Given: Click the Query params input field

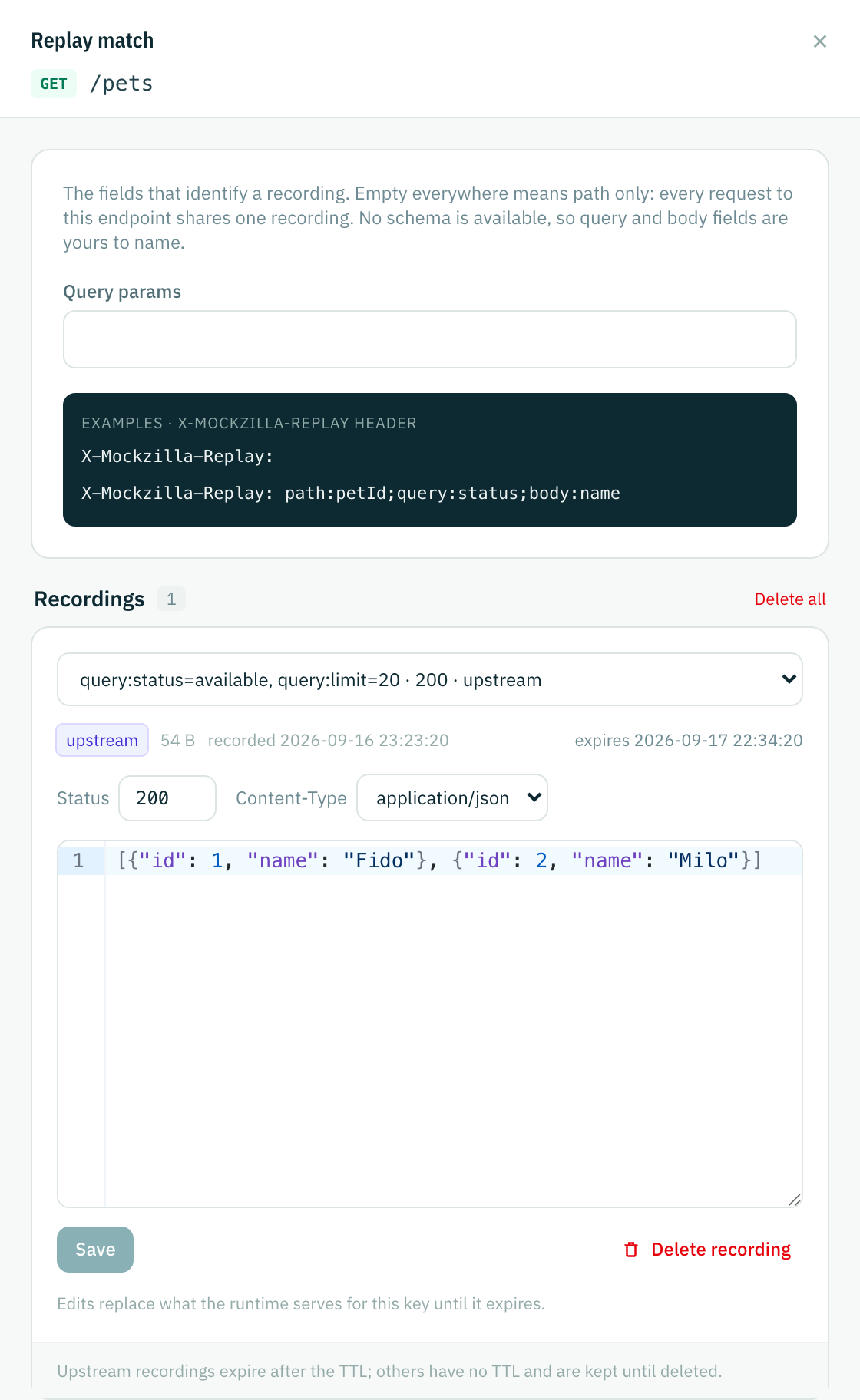Looking at the screenshot, I should (x=430, y=339).
